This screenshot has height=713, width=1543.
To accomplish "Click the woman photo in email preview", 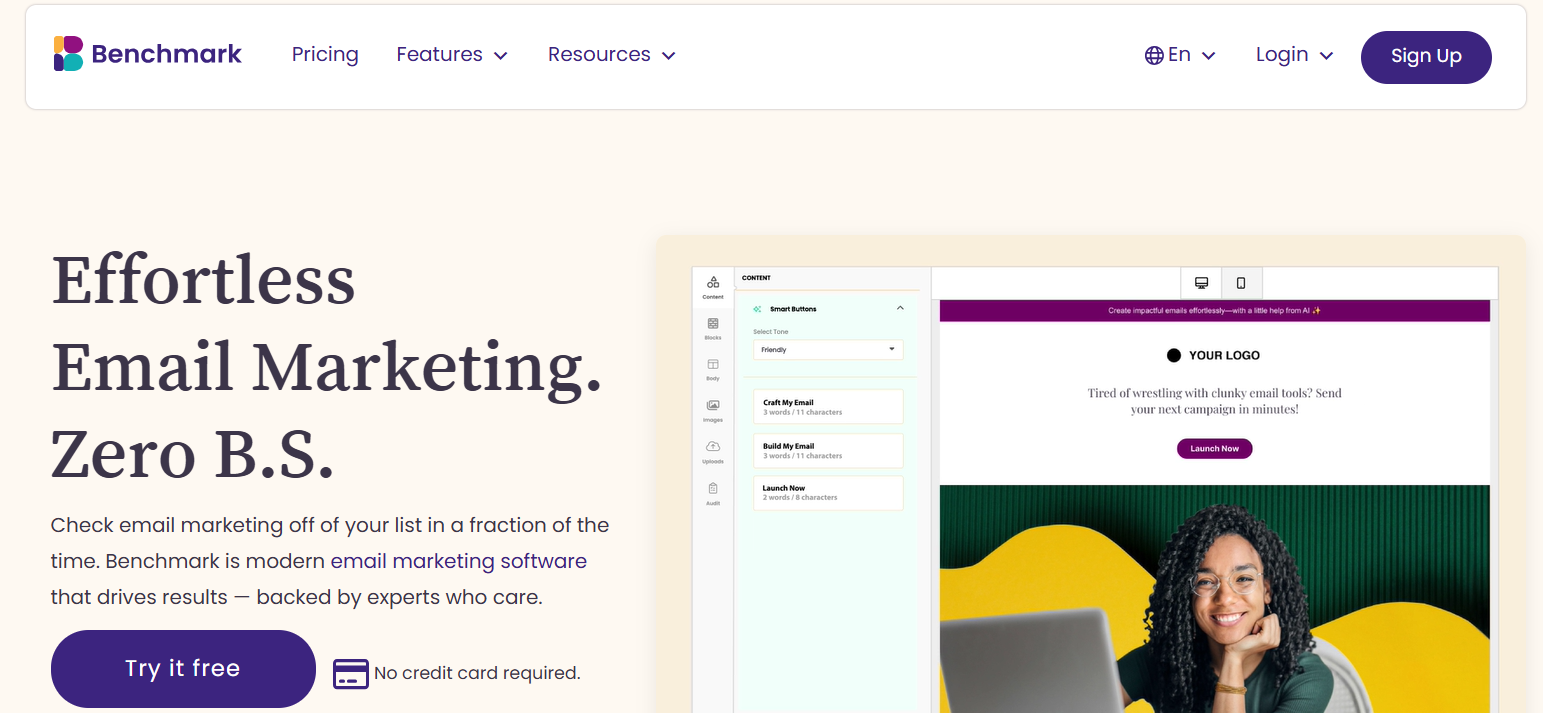I will tap(1214, 599).
